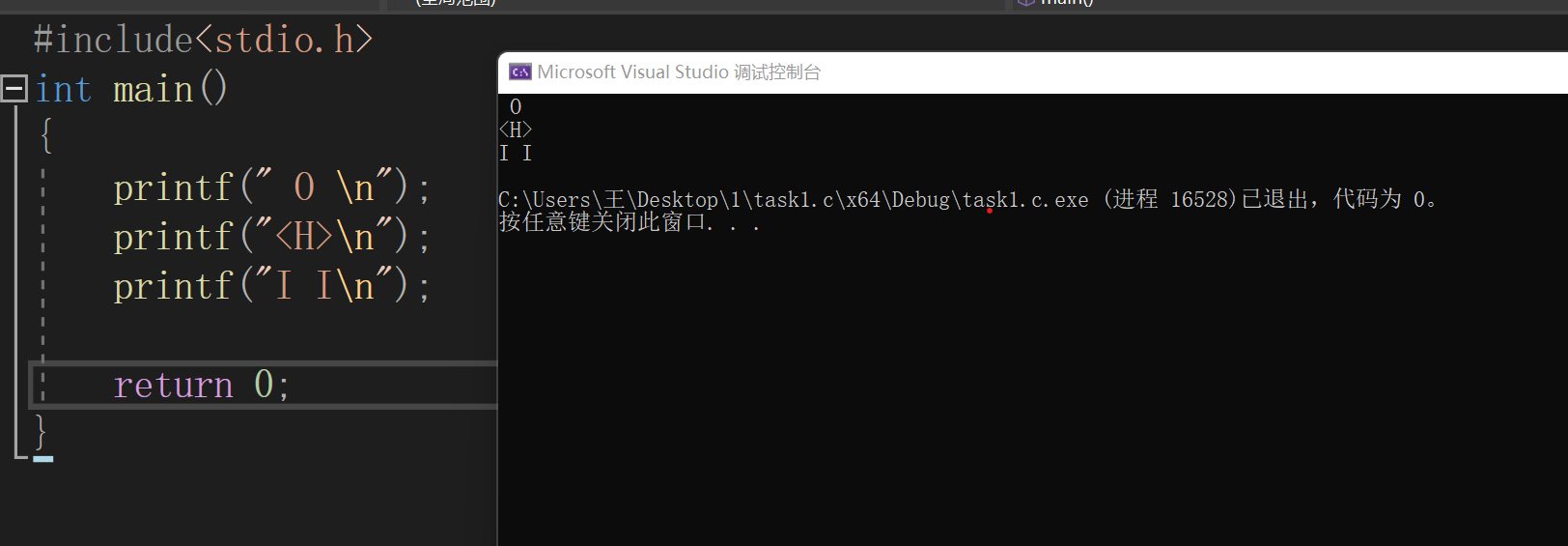Click the "O" output line in console
Screen dimensions: 1568x546
click(x=516, y=106)
